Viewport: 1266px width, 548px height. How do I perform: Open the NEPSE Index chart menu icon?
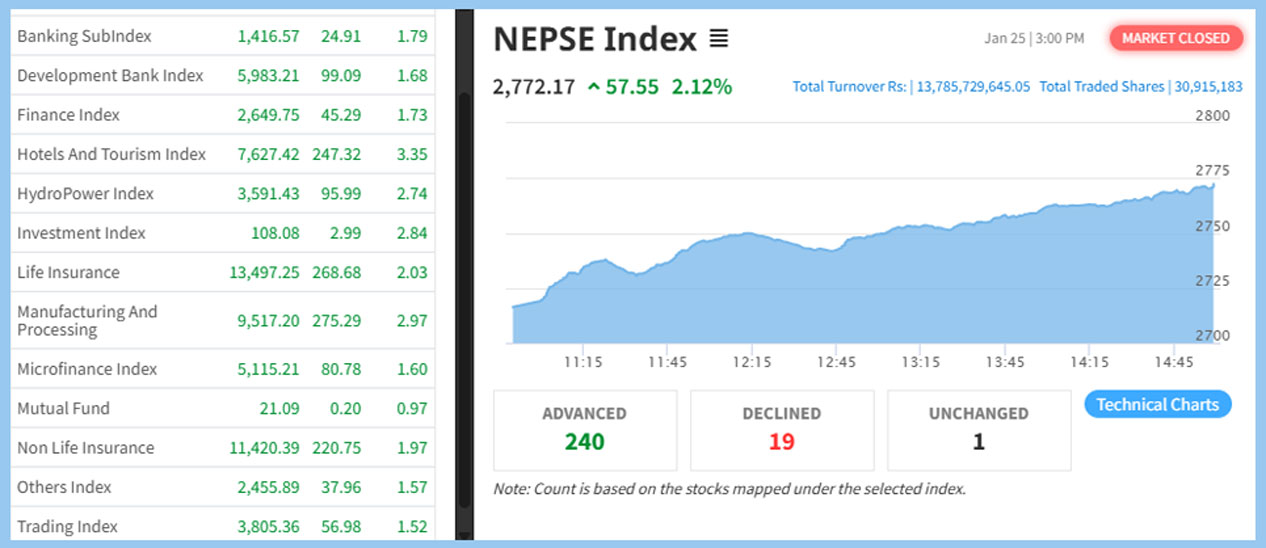(718, 39)
